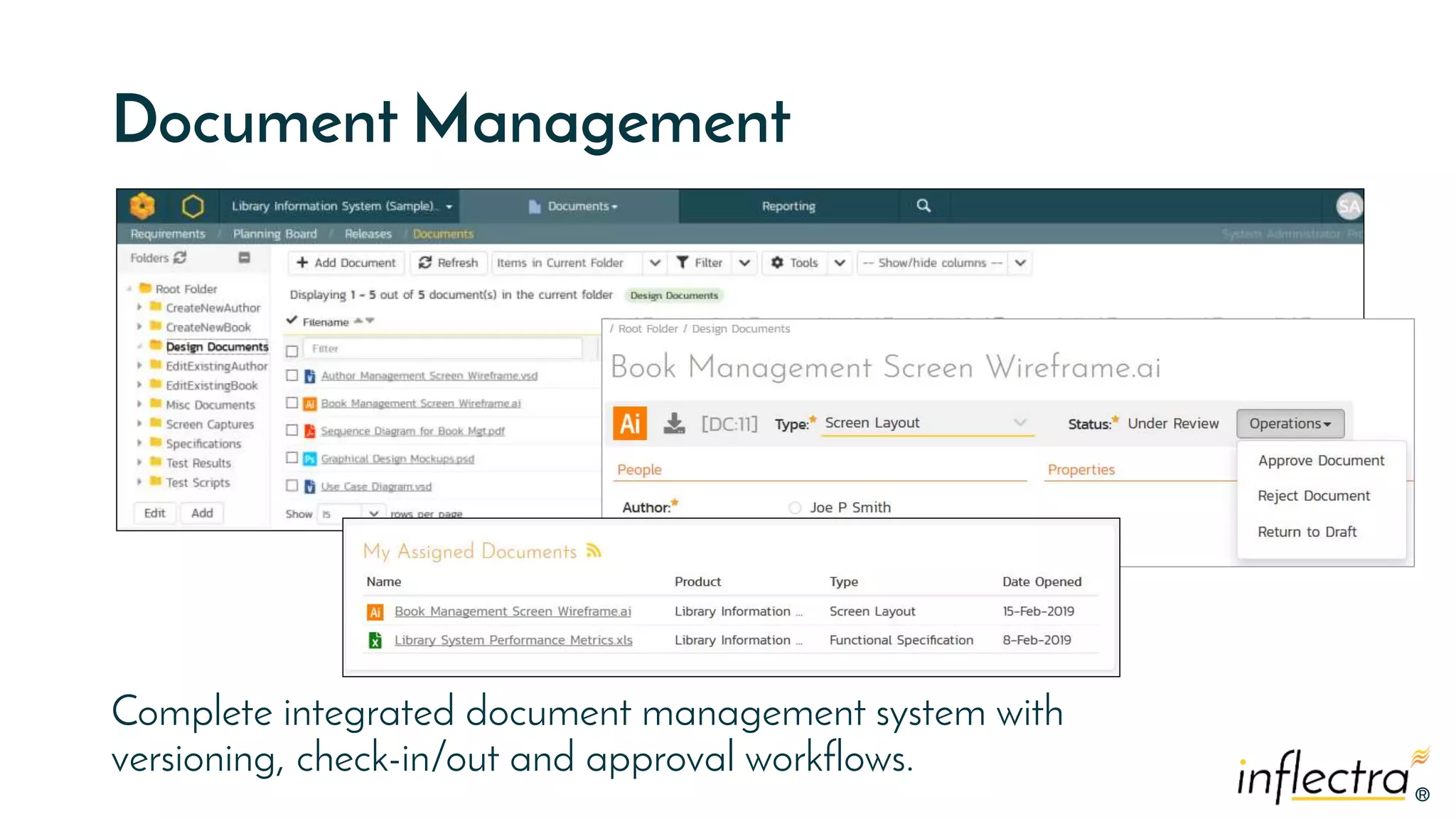This screenshot has width=1456, height=819.
Task: Open the SA user avatar
Action: tap(1349, 206)
